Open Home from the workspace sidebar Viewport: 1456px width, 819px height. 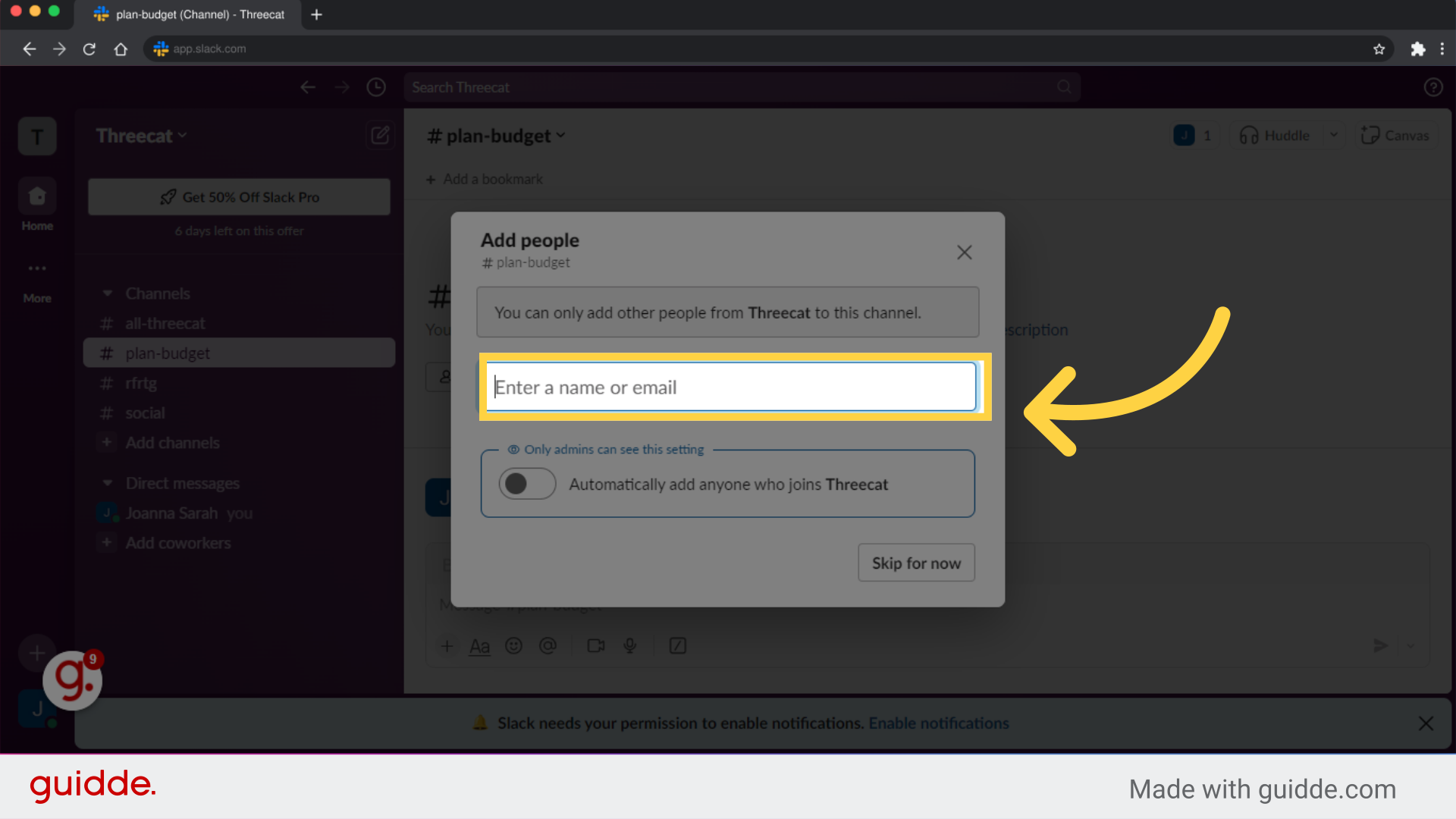36,196
